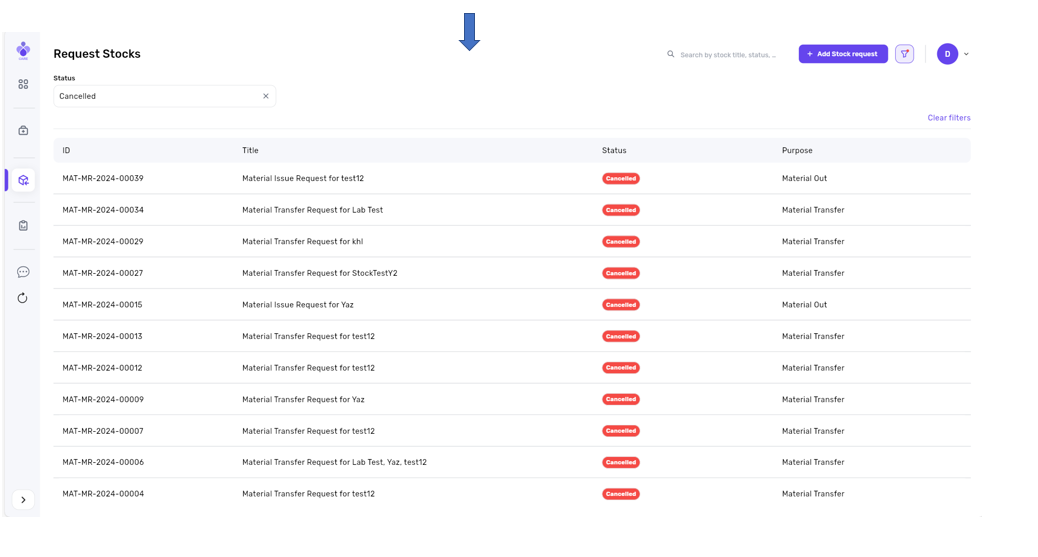Open the dashboard grid icon in sidebar
The width and height of the screenshot is (1038, 557).
coord(23,85)
